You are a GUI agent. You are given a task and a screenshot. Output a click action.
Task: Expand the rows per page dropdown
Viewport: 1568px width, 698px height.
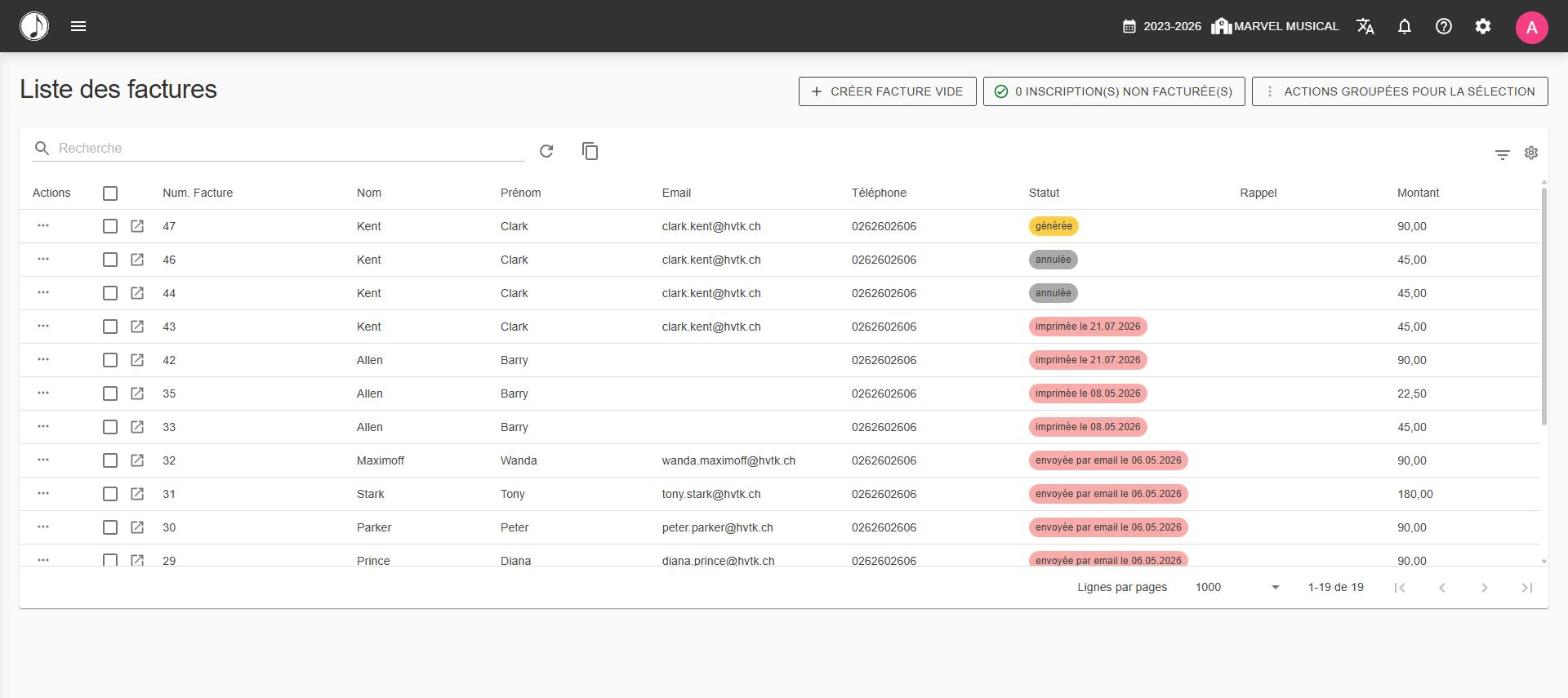1238,587
